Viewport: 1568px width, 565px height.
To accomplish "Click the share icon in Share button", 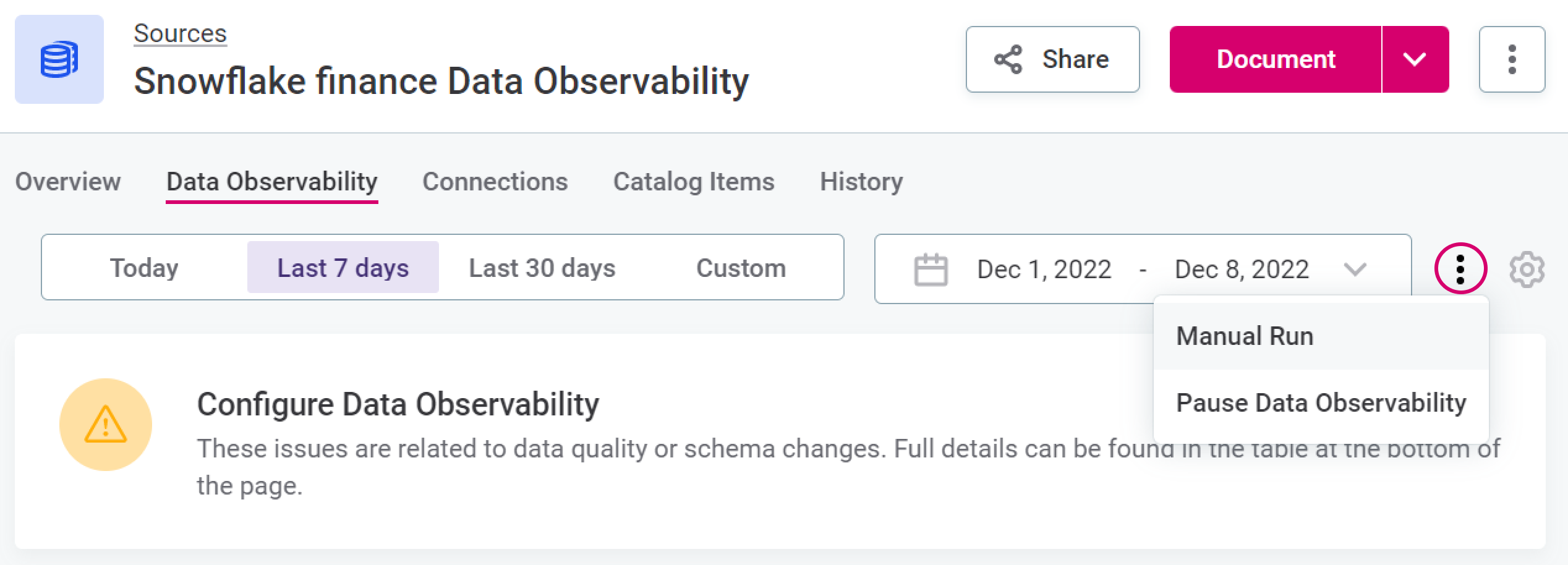I will click(x=1008, y=59).
